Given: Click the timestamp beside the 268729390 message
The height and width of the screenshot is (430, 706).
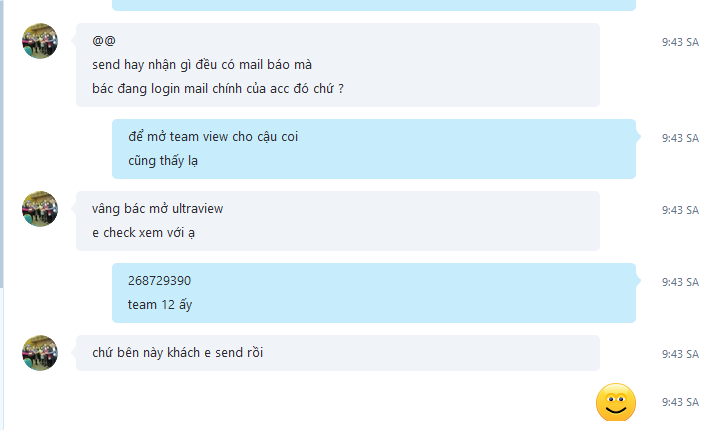Looking at the screenshot, I should coord(680,282).
